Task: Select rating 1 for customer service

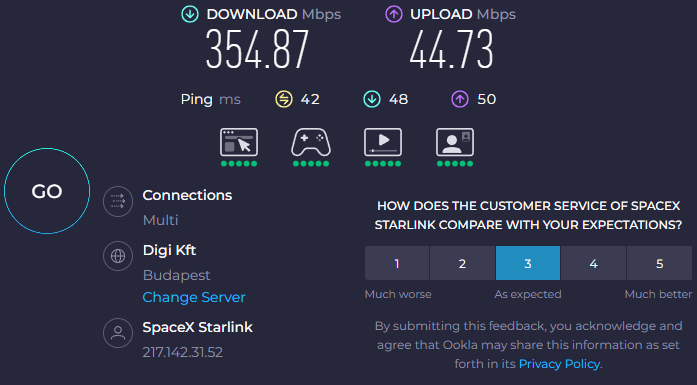Action: (397, 263)
